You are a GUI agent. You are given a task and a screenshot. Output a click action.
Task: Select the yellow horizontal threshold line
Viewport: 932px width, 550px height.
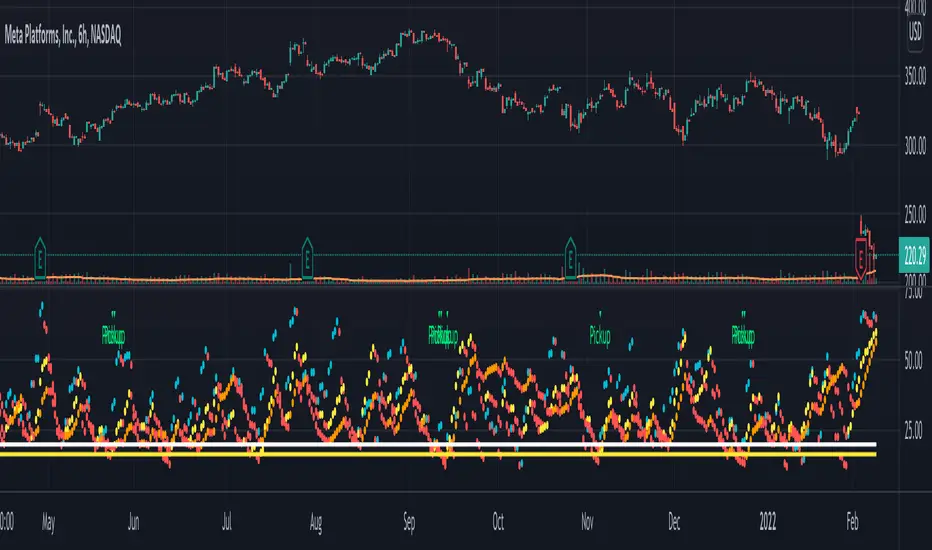click(x=438, y=455)
